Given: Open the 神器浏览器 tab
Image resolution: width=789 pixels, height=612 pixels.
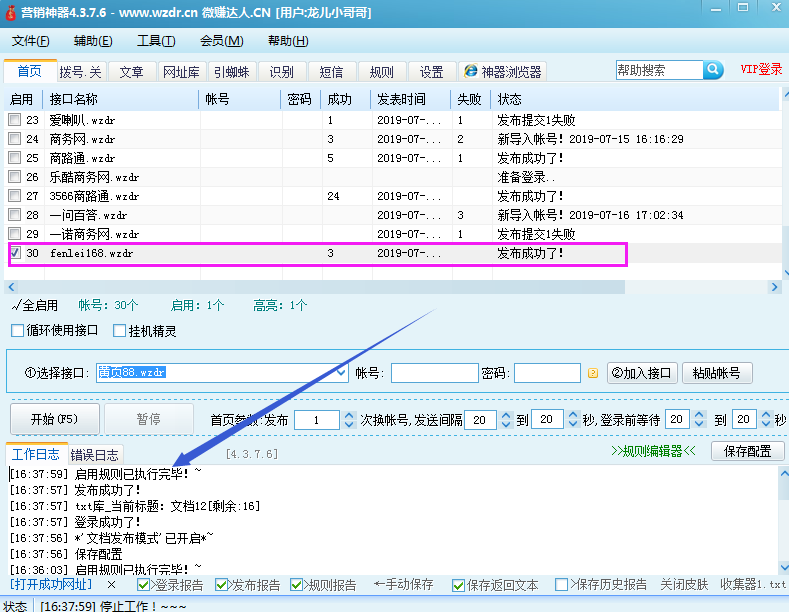Looking at the screenshot, I should pyautogui.click(x=503, y=71).
